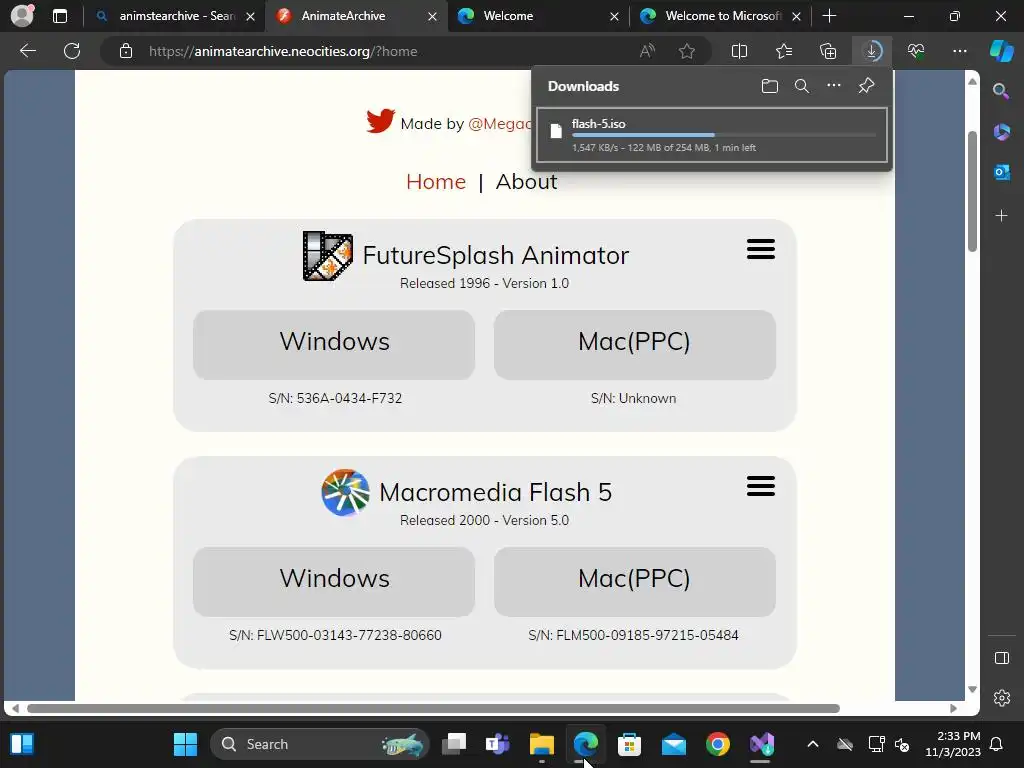This screenshot has height=768, width=1024.
Task: Toggle the sidebar visibility button
Action: 1001,658
